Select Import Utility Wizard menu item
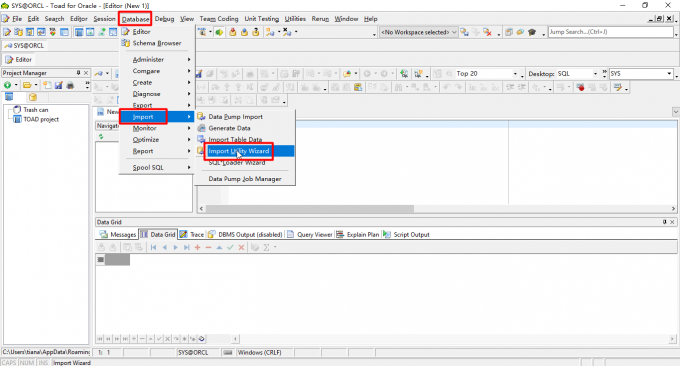Screen dimensions: 680x366 point(245,151)
